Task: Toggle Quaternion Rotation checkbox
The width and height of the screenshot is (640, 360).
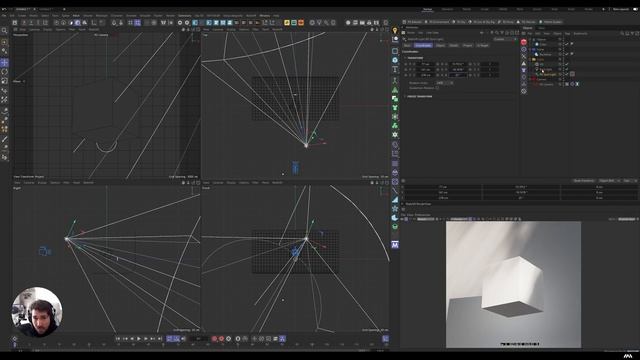Action: (x=437, y=88)
